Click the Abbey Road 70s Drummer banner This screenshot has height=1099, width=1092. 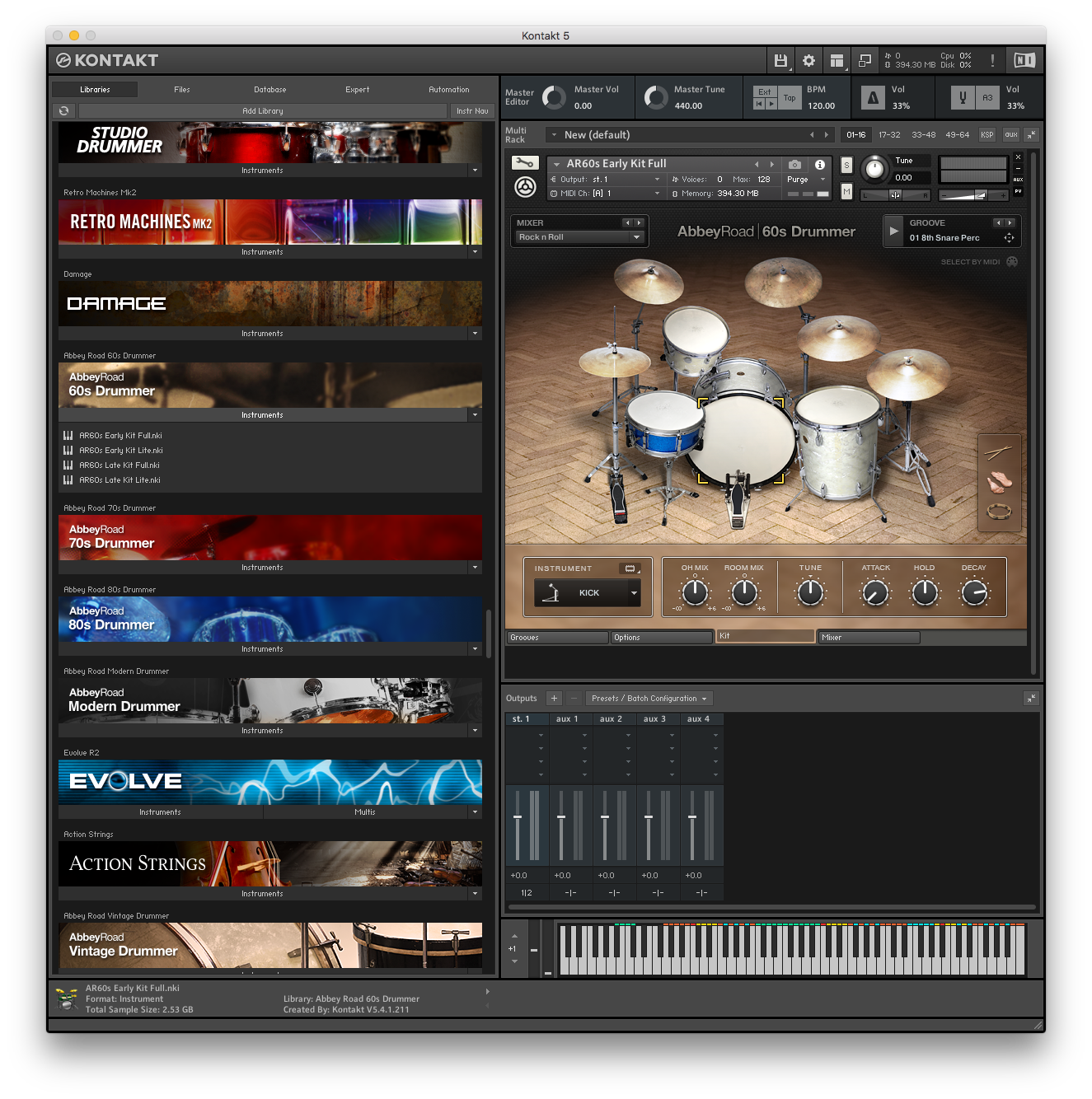click(270, 538)
